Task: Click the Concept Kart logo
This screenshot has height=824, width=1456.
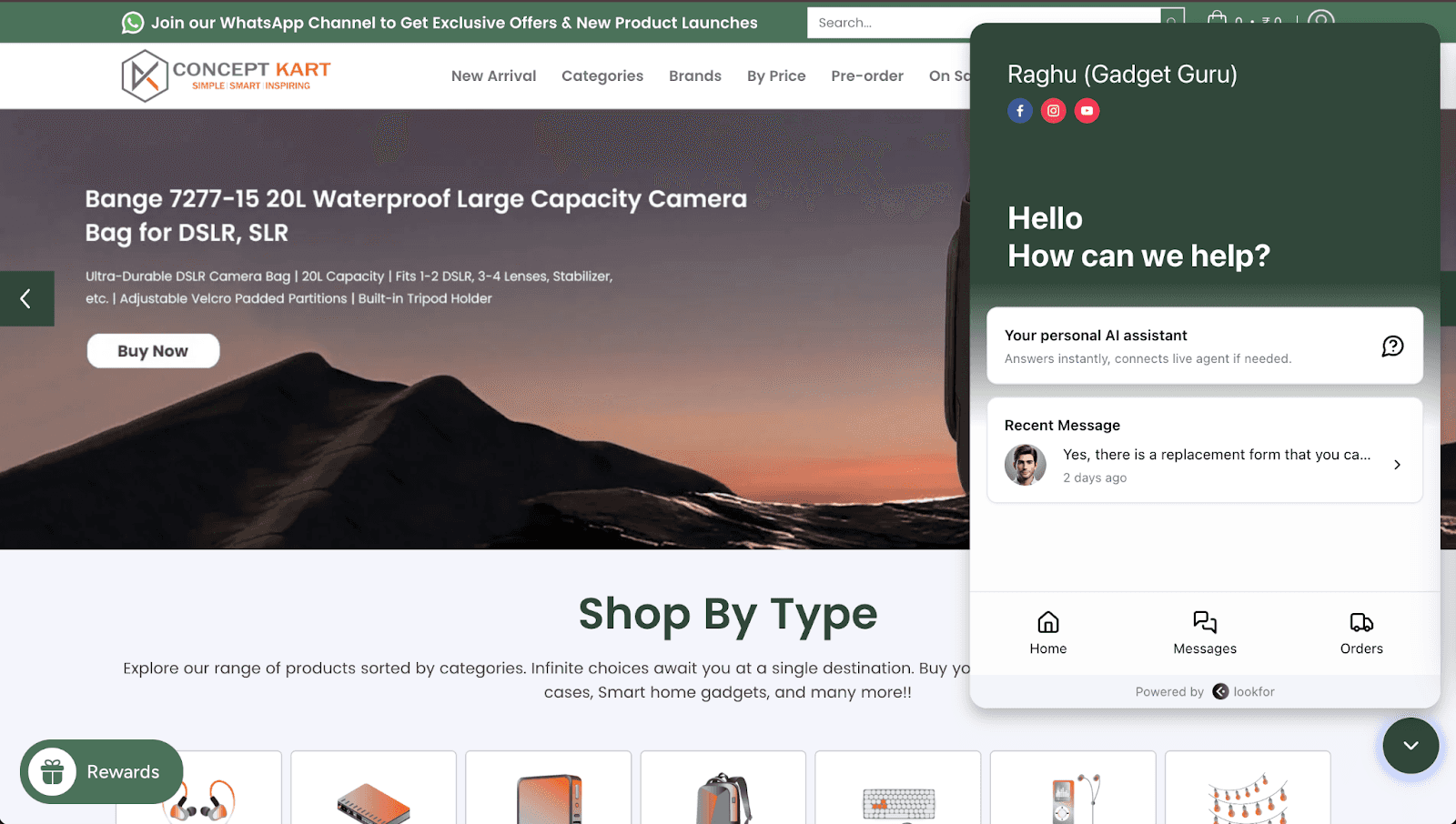Action: (x=226, y=75)
